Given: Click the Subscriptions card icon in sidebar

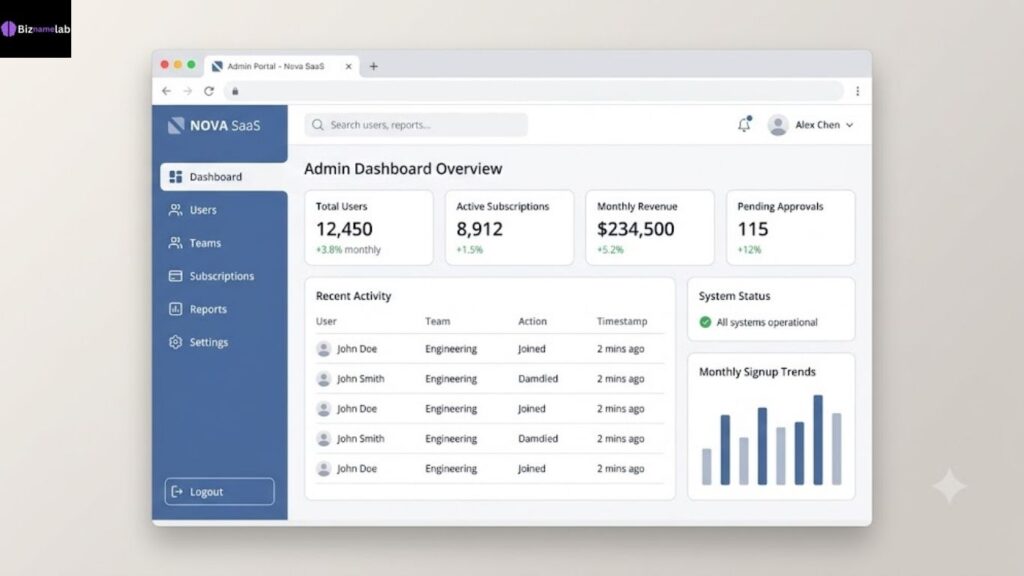Looking at the screenshot, I should [175, 276].
